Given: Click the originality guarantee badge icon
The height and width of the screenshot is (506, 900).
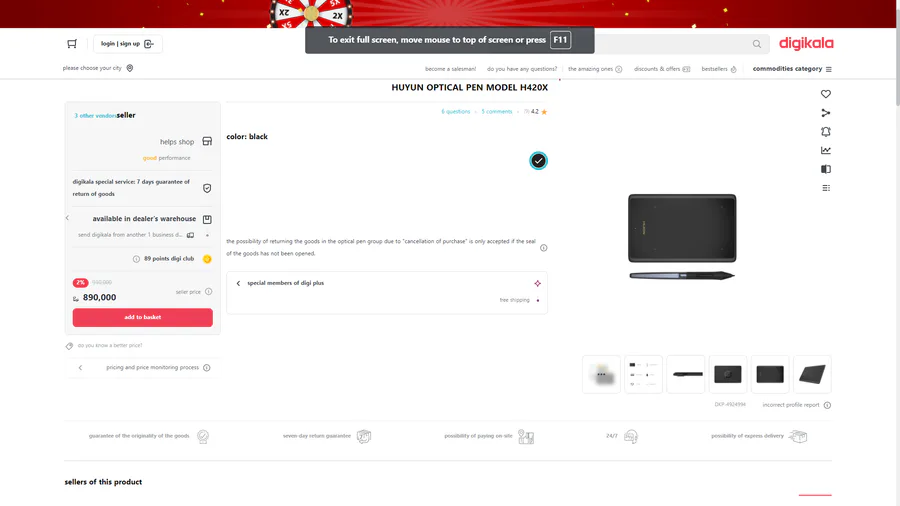Looking at the screenshot, I should pyautogui.click(x=203, y=437).
